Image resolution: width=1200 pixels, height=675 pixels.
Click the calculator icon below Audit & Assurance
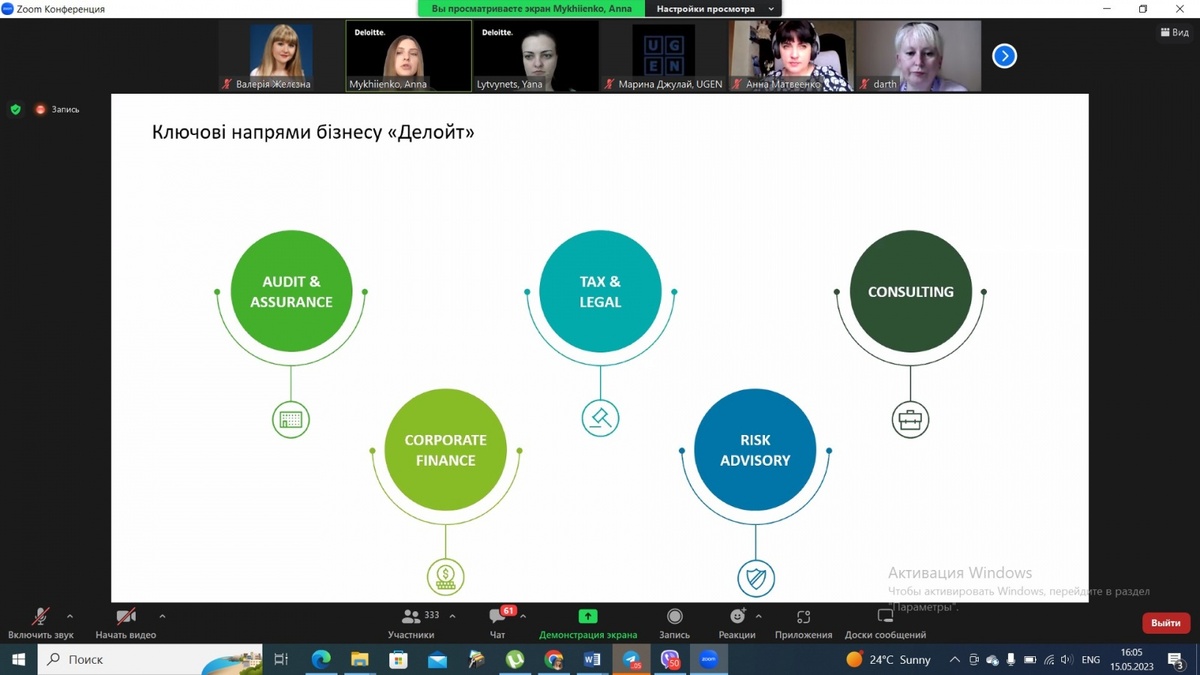pyautogui.click(x=291, y=419)
